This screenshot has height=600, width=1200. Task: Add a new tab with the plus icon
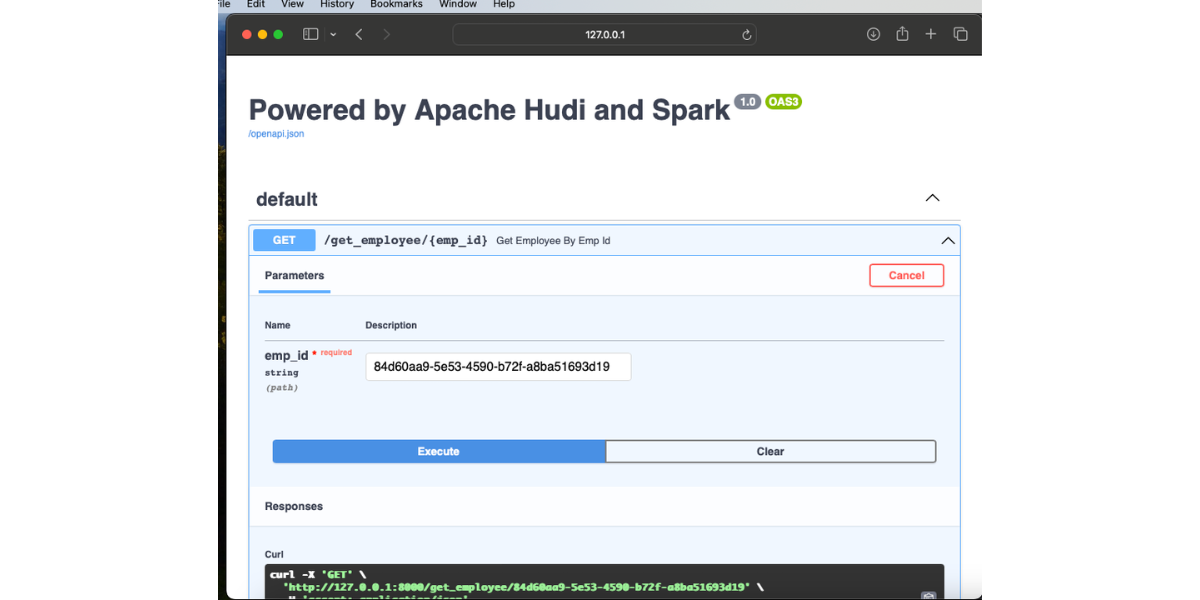[931, 34]
